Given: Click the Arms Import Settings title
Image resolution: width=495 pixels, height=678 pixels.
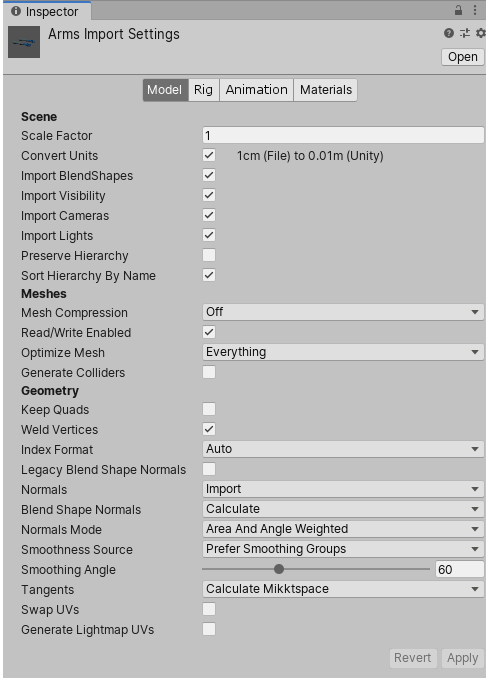Looking at the screenshot, I should click(114, 34).
